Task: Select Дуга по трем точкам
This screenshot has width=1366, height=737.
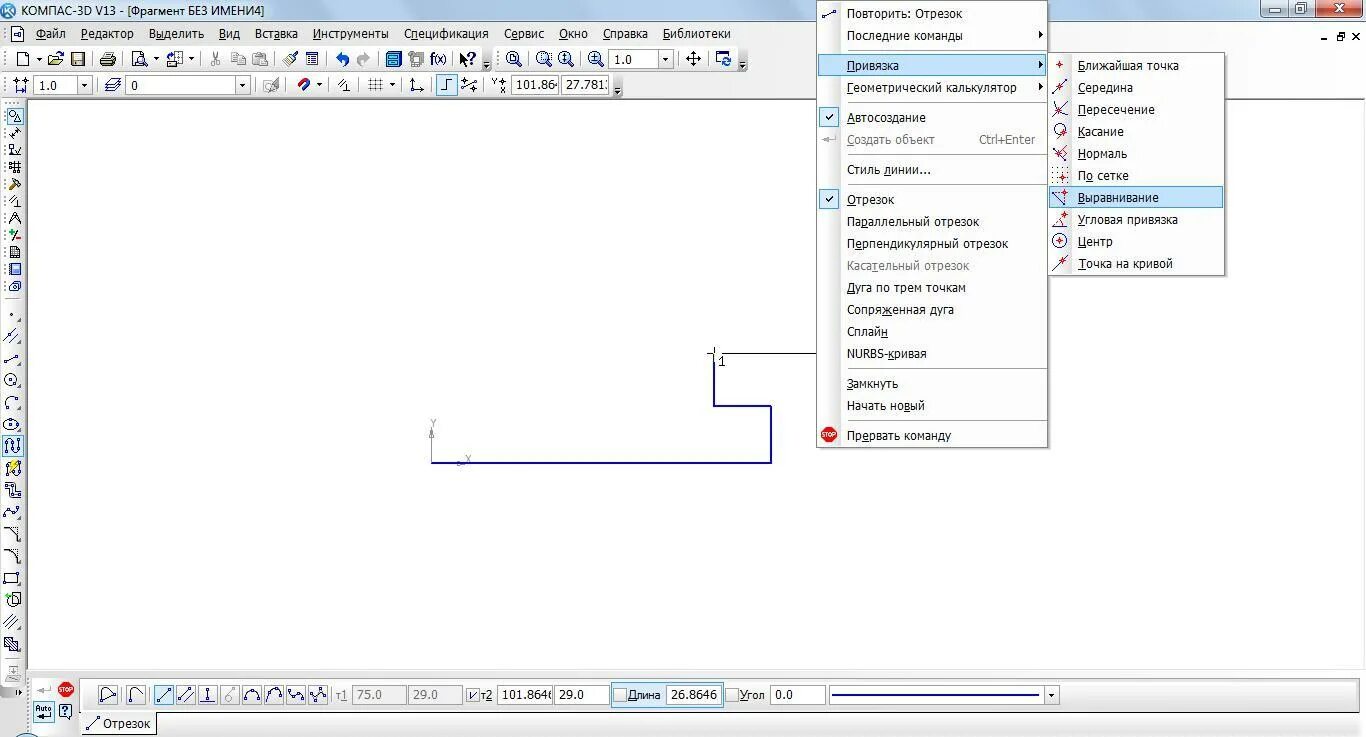Action: 932,288
